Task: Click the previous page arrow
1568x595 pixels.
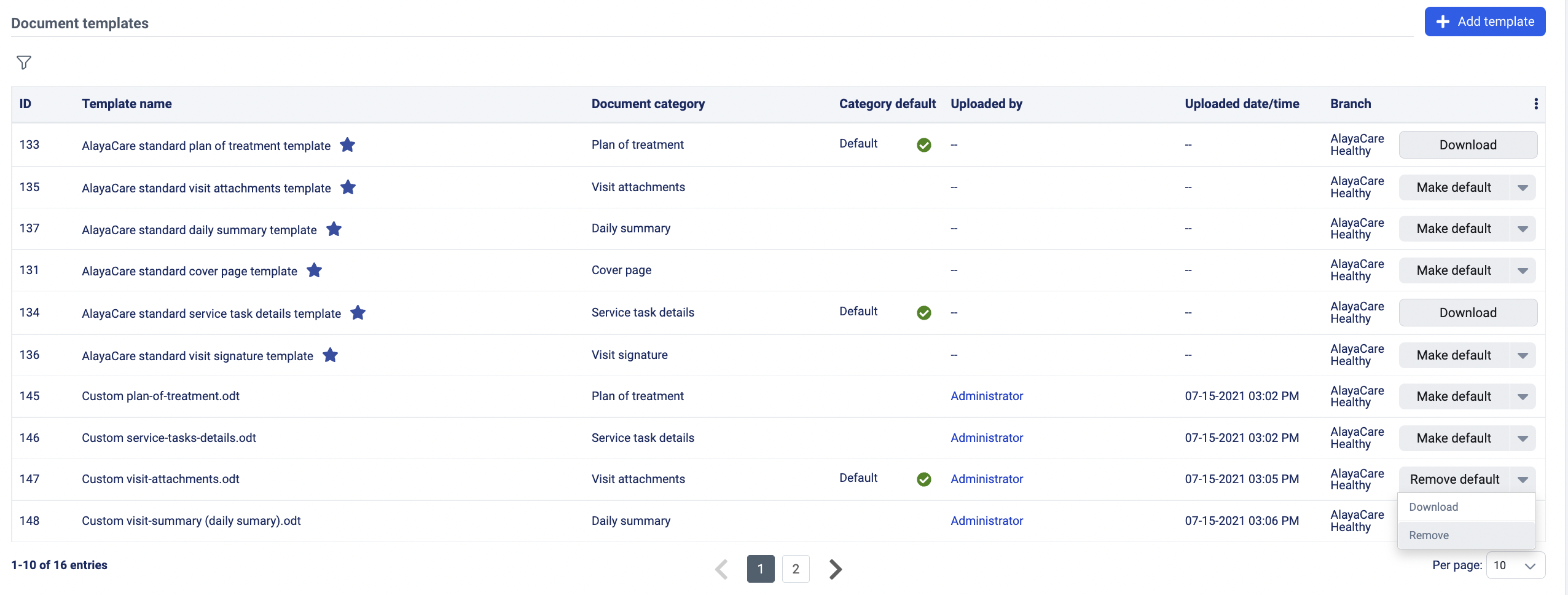Action: (722, 569)
